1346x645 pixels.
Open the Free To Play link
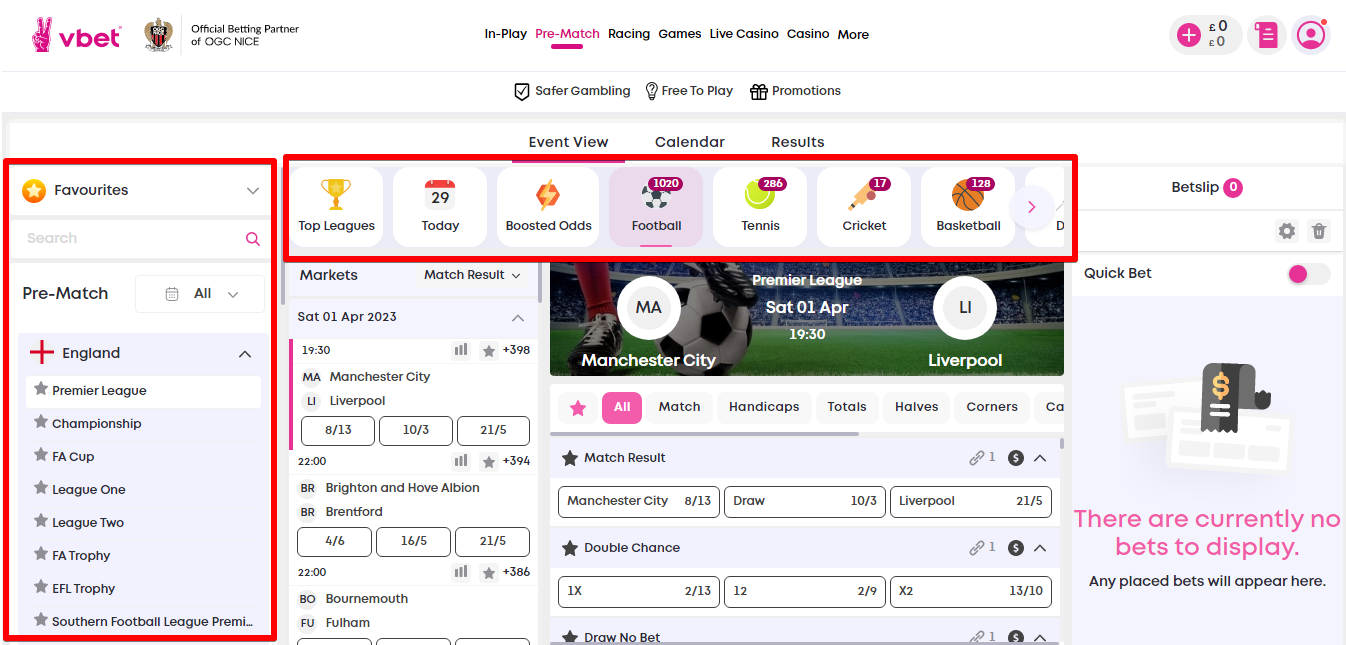pos(689,91)
